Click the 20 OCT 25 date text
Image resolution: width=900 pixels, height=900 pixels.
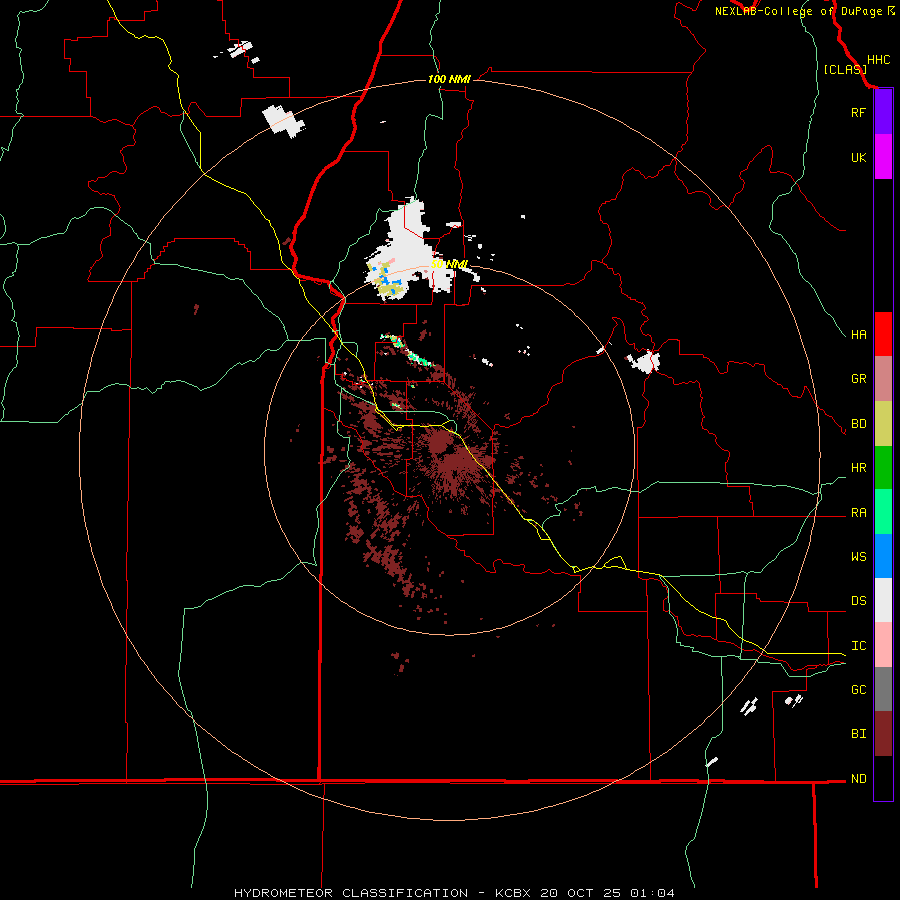click(581, 893)
